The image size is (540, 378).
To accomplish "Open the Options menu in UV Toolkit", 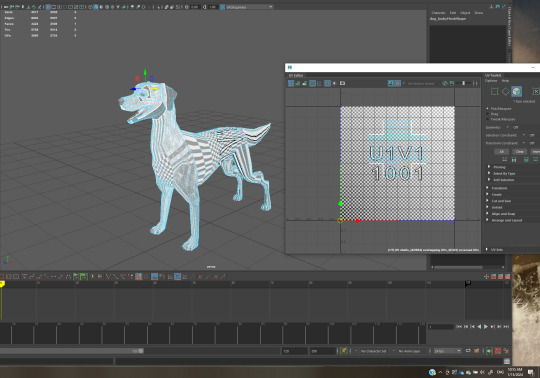I will tap(491, 81).
